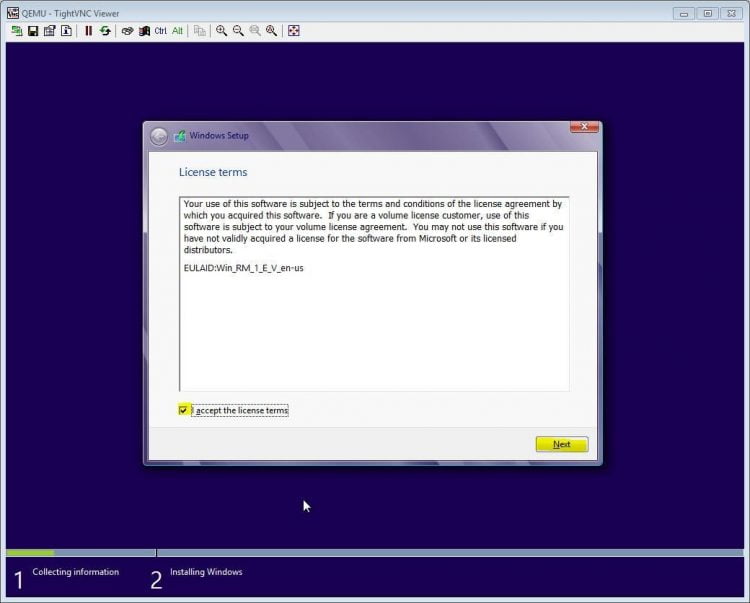The image size is (750, 603).
Task: Click the TightVNC Viewer title bar icon
Action: [12, 13]
